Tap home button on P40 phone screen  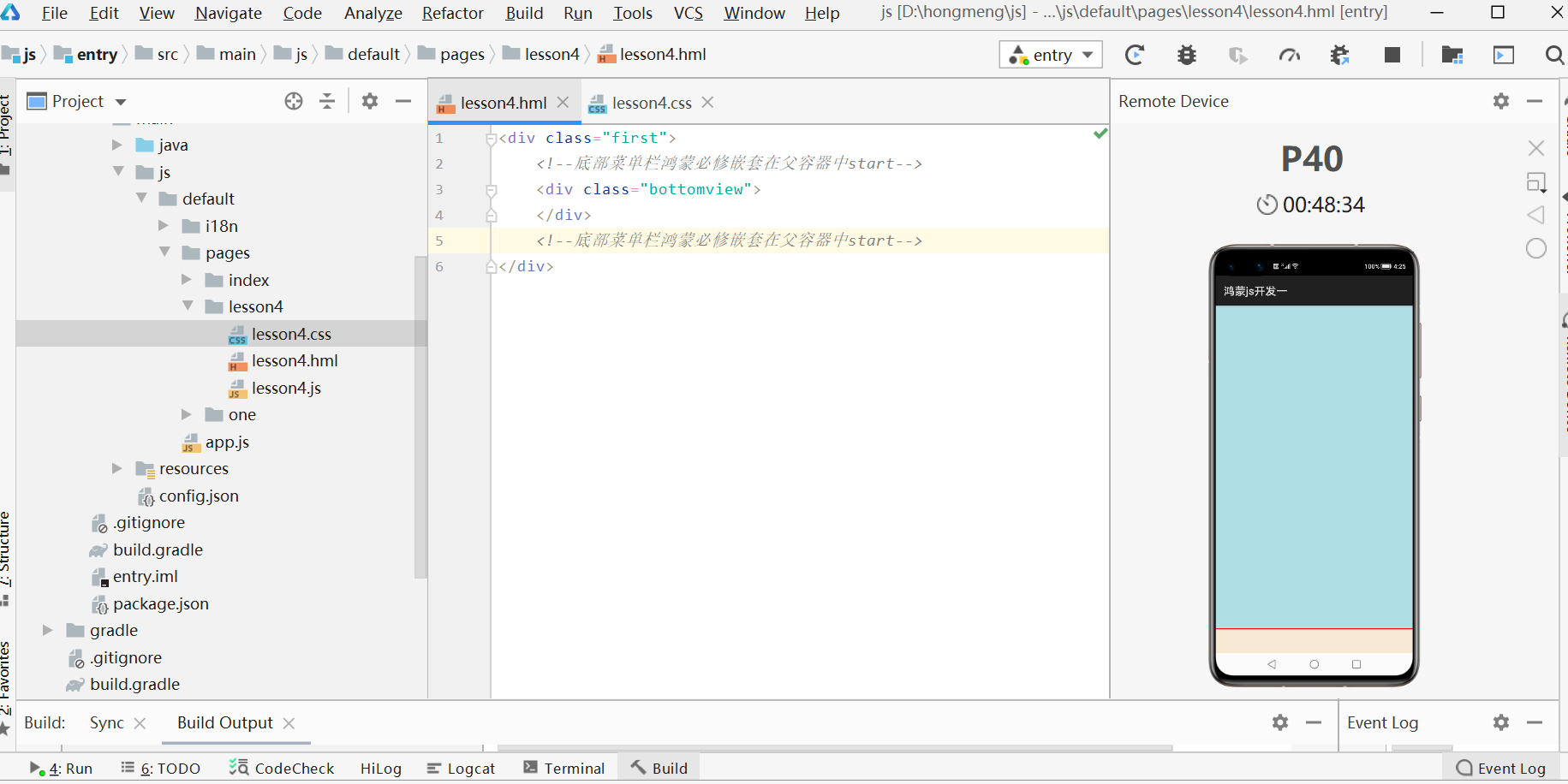[1314, 664]
